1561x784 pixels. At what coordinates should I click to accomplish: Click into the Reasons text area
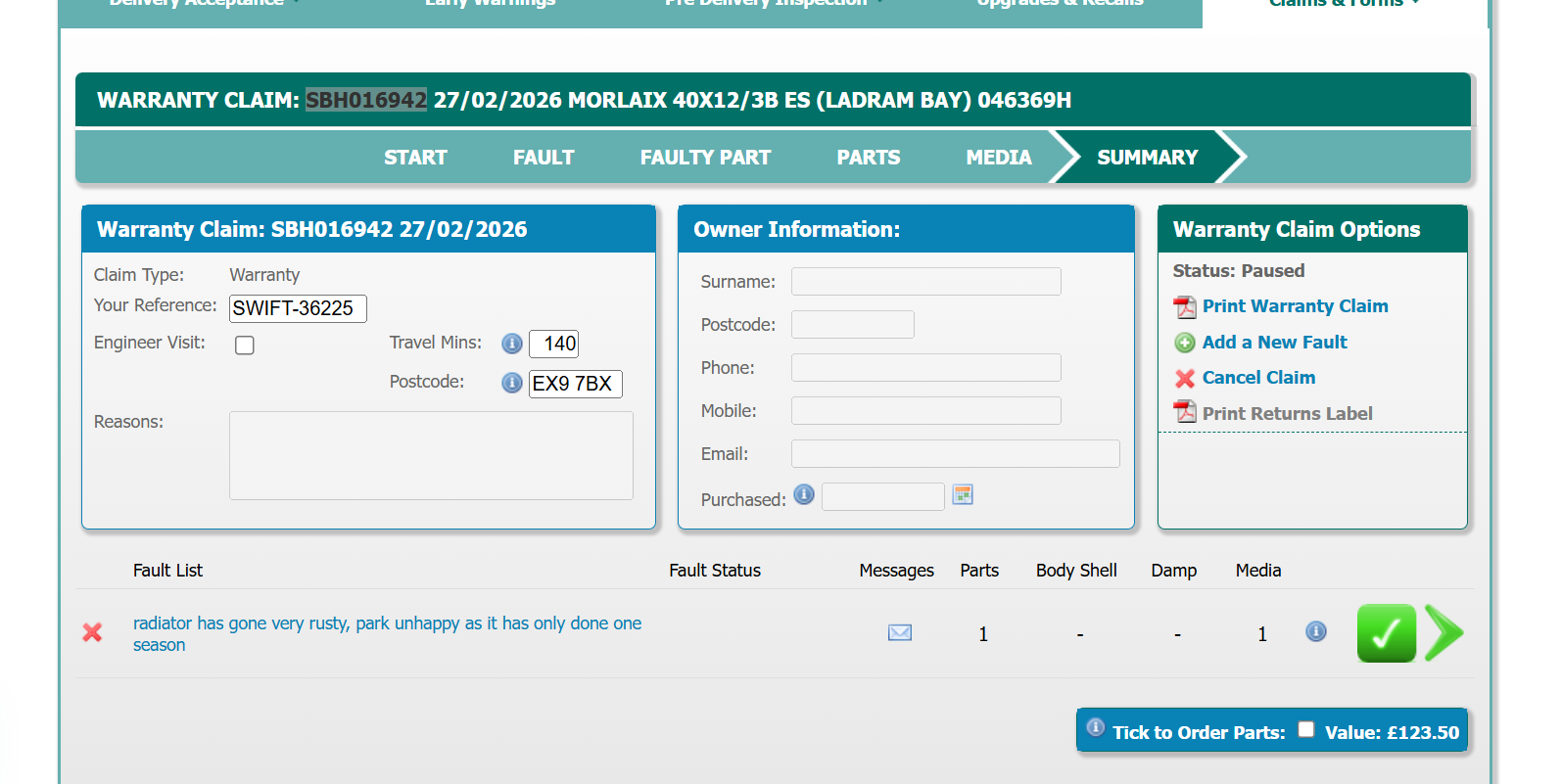(x=431, y=455)
